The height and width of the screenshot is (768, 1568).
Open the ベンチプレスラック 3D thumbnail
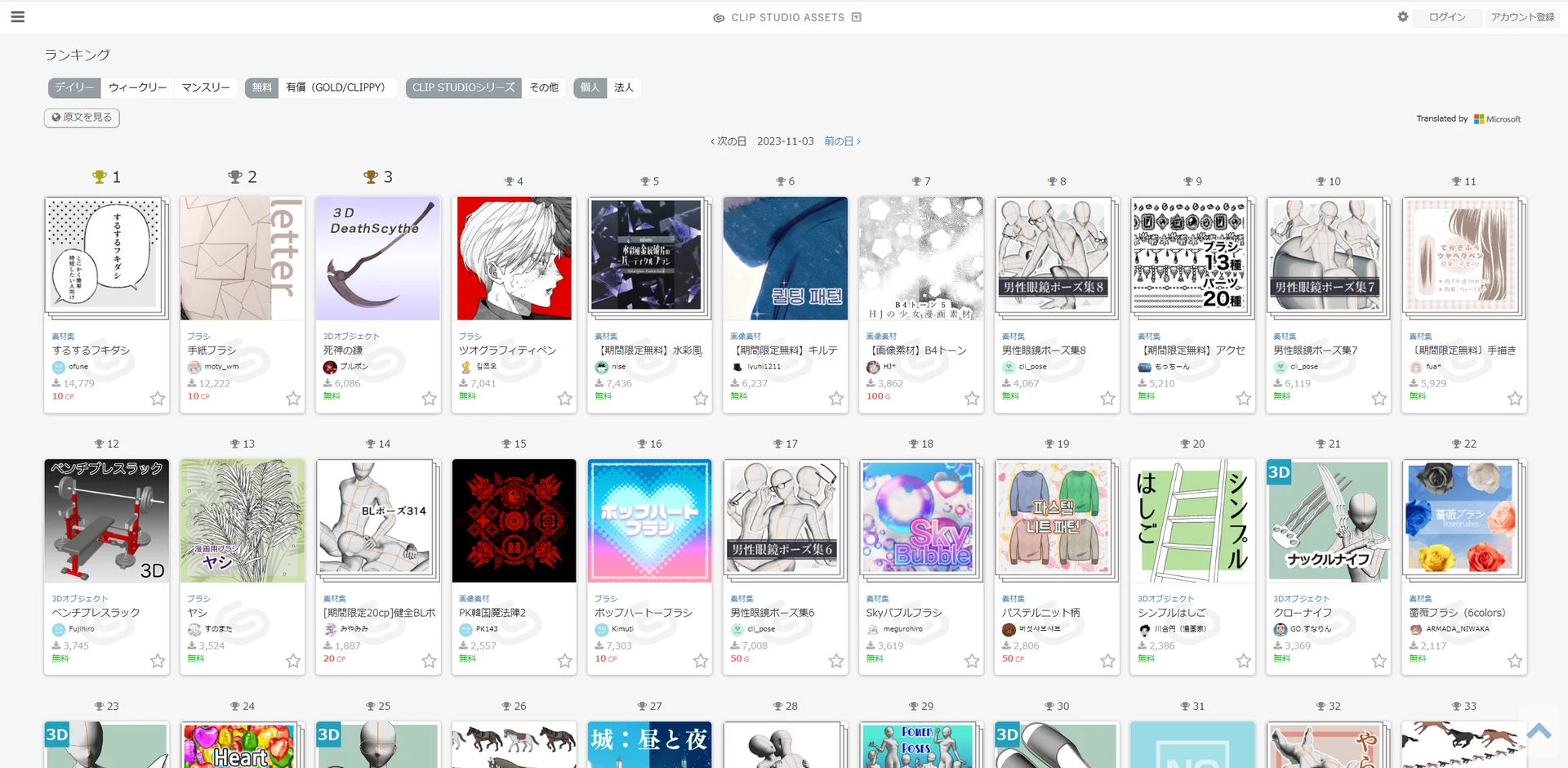tap(106, 520)
